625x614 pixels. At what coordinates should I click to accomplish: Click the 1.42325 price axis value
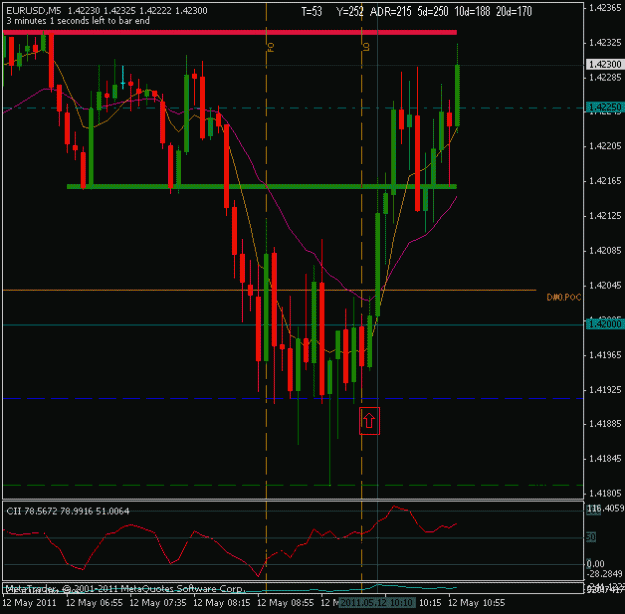pos(605,42)
